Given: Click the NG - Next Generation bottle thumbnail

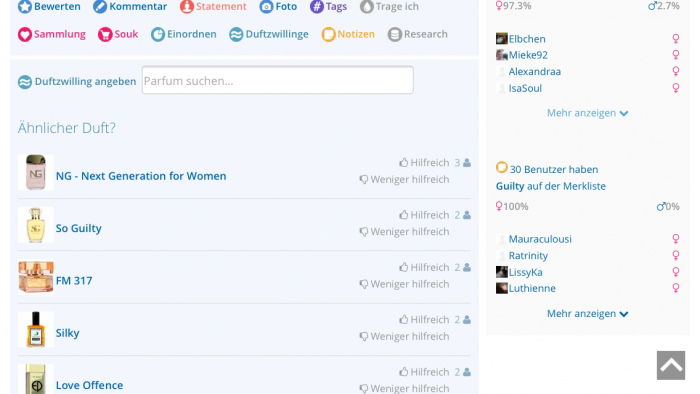Looking at the screenshot, I should [36, 173].
